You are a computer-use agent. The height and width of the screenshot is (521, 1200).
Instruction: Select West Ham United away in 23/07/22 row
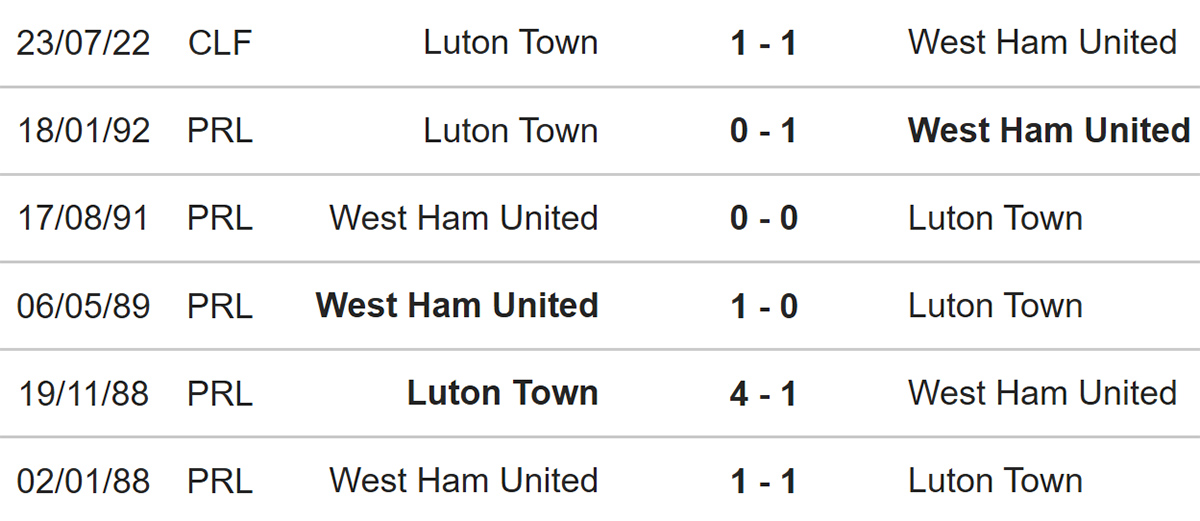[1042, 43]
